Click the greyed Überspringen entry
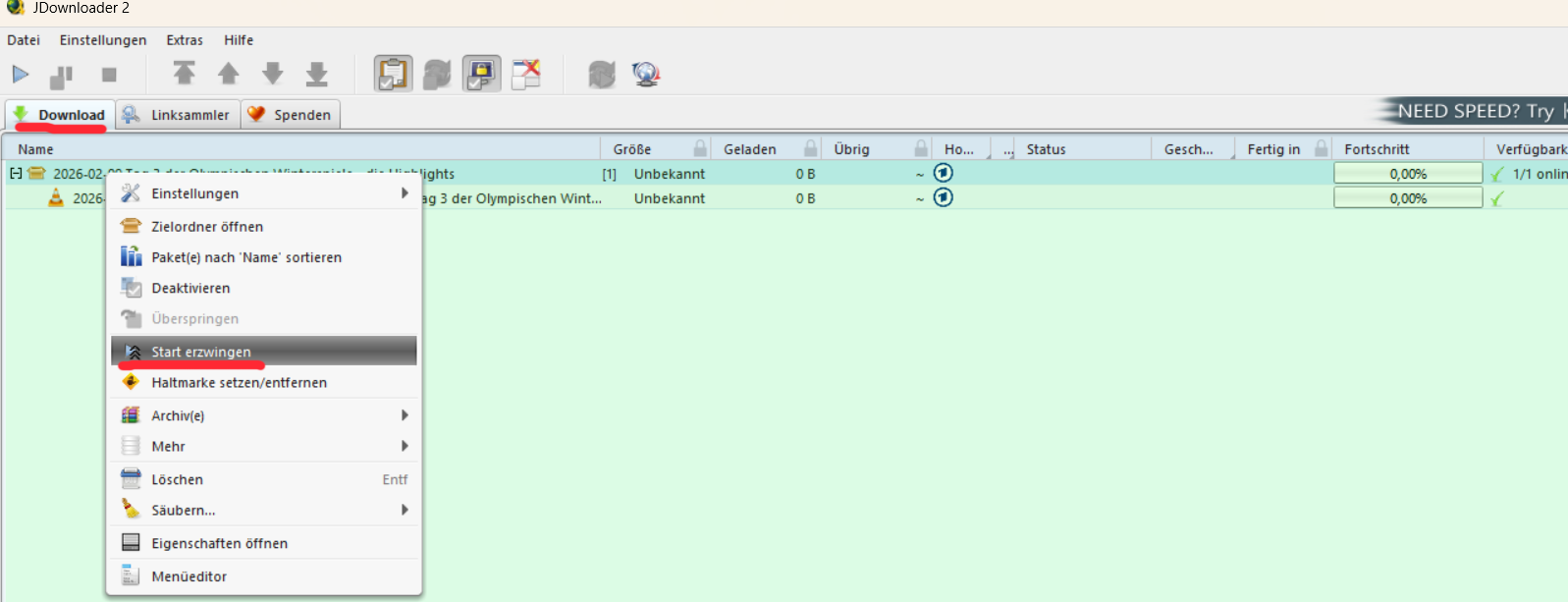 click(264, 319)
